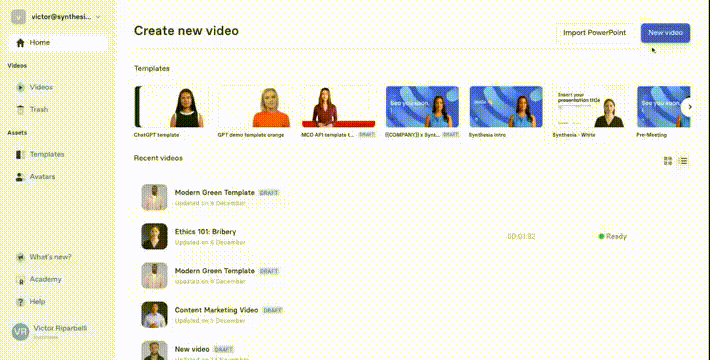The image size is (710, 360).
Task: Select the MCO API template thumbnail
Action: (339, 107)
